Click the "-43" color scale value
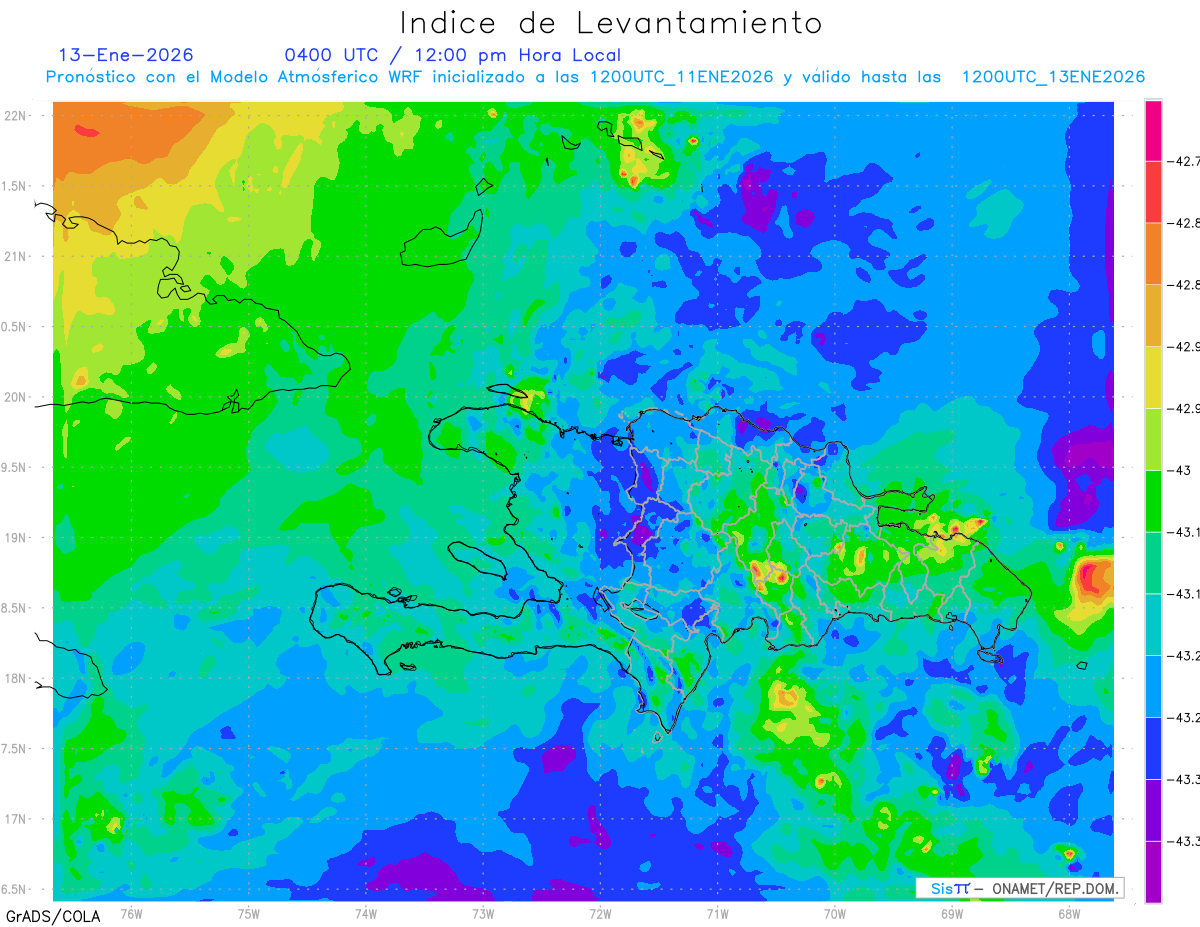This screenshot has height=927, width=1200. [x=1181, y=470]
